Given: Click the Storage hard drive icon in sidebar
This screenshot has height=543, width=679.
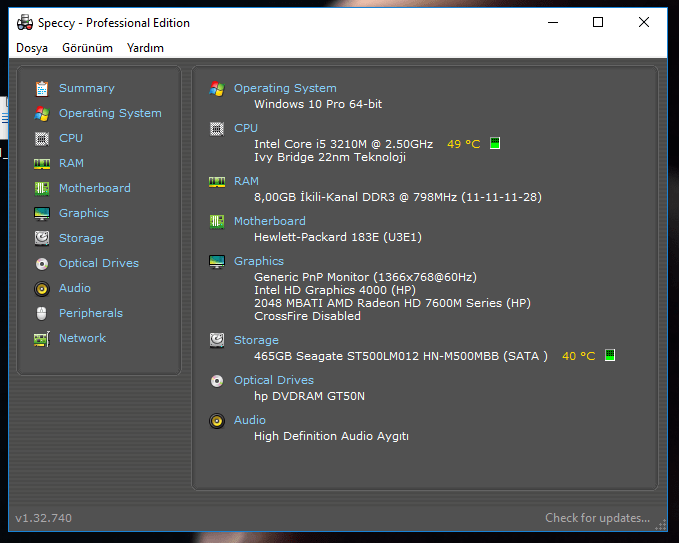Looking at the screenshot, I should [42, 238].
